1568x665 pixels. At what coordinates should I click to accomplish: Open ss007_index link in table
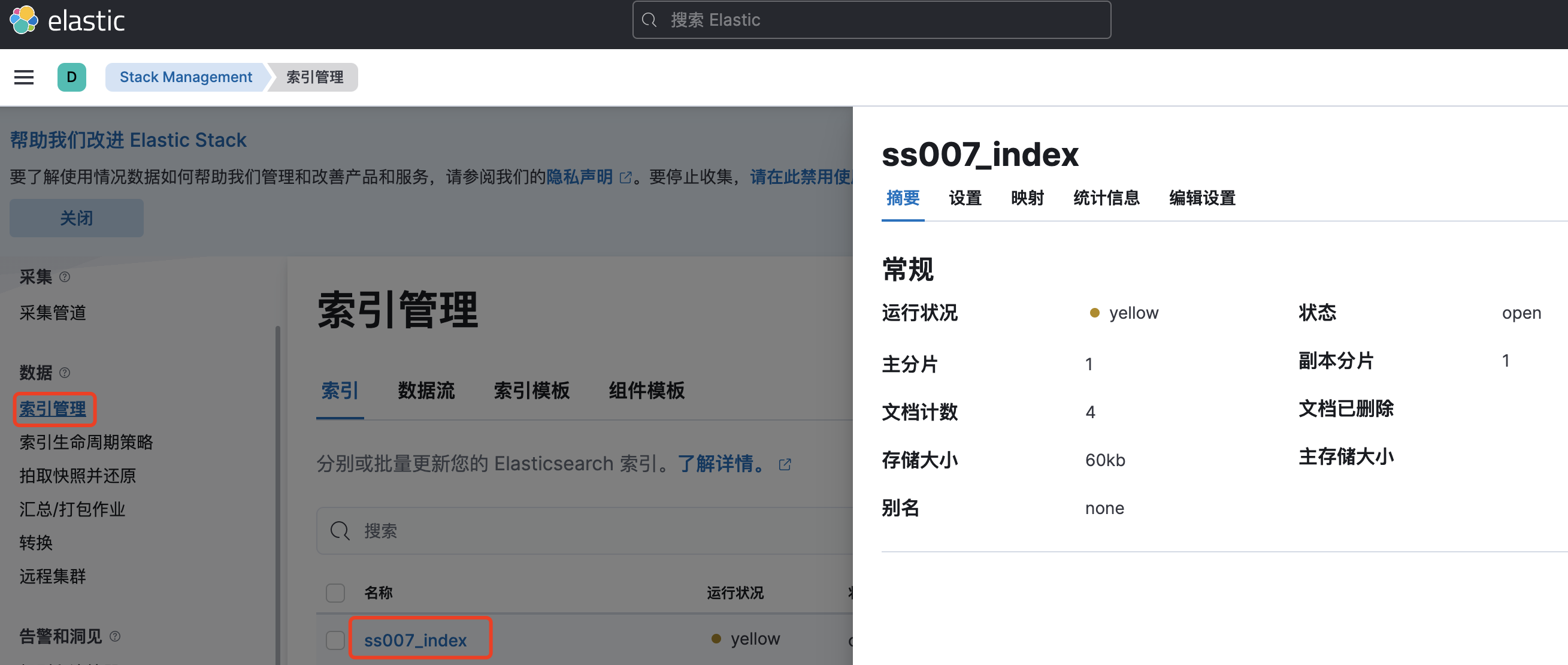tap(415, 640)
